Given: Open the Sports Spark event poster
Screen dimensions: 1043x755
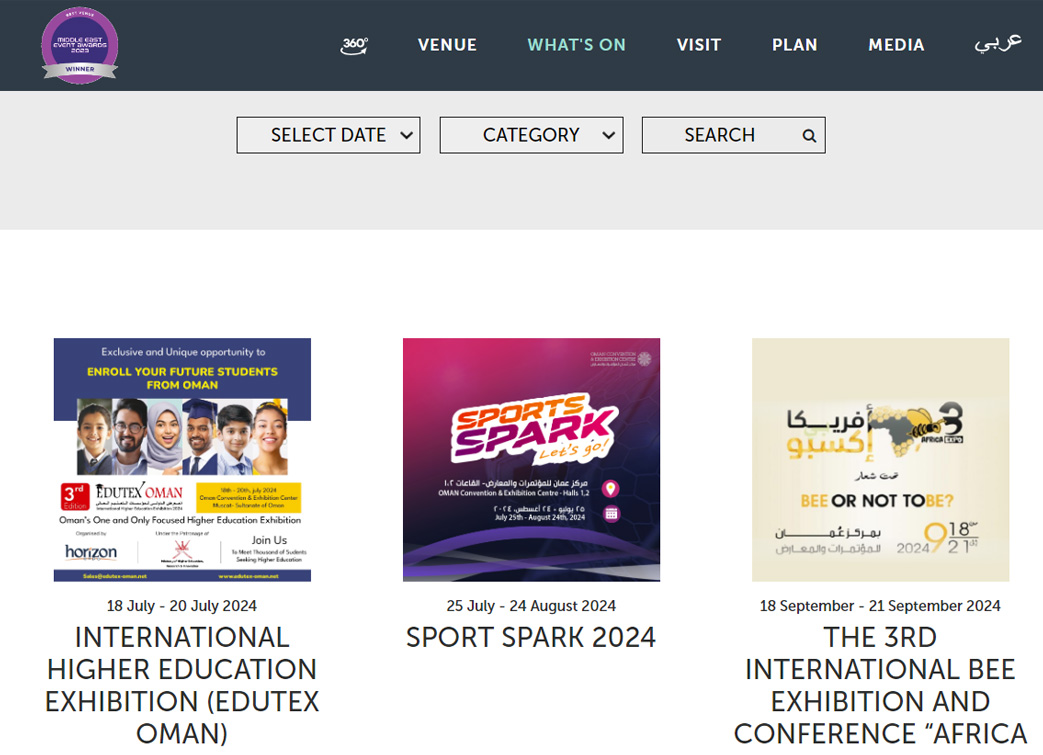Looking at the screenshot, I should 531,459.
